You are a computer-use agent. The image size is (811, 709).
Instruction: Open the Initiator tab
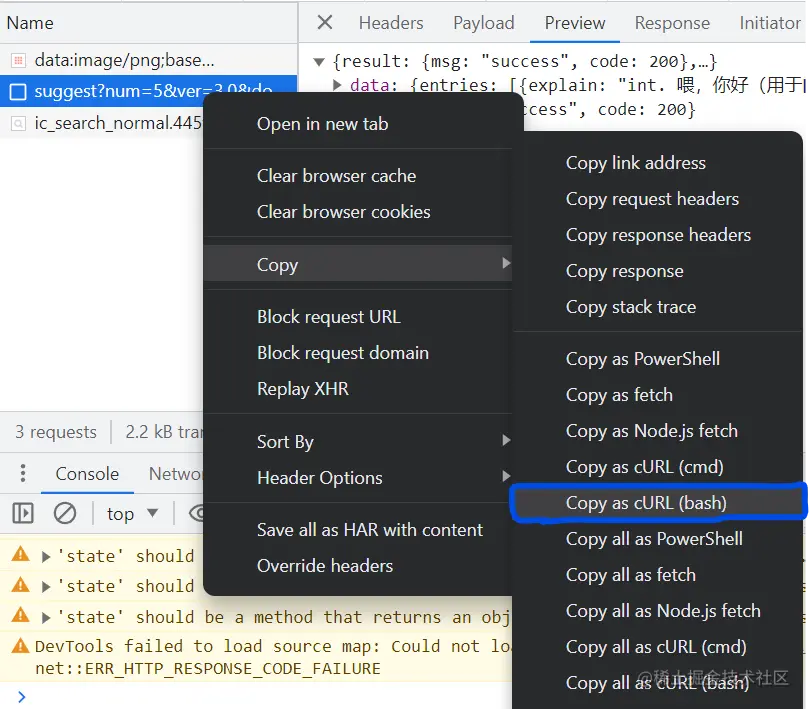tap(770, 23)
